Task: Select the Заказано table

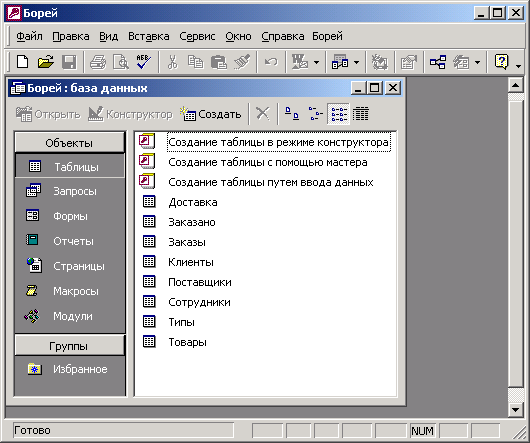Action: [192, 222]
